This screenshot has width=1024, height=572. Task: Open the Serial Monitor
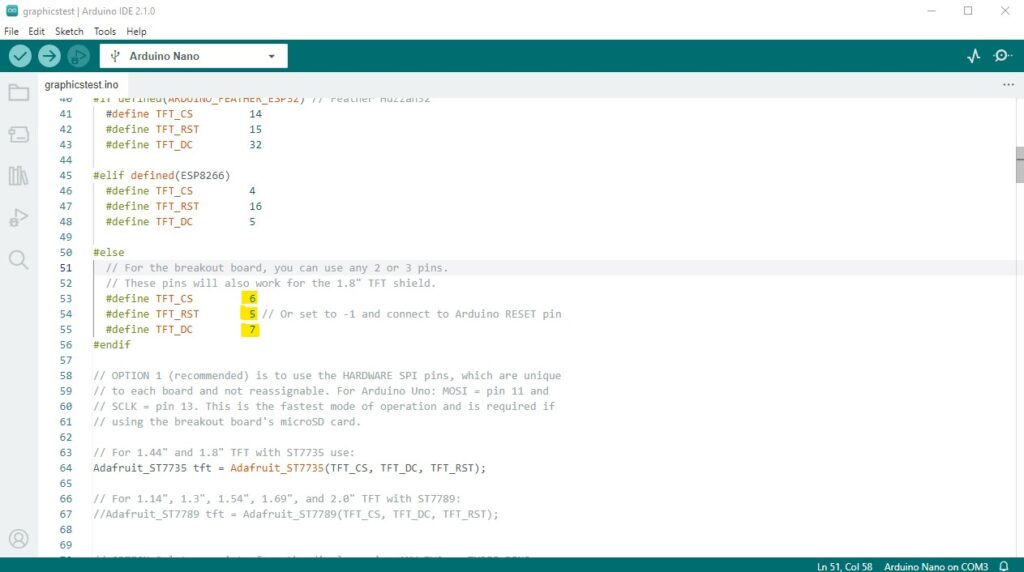[1002, 56]
